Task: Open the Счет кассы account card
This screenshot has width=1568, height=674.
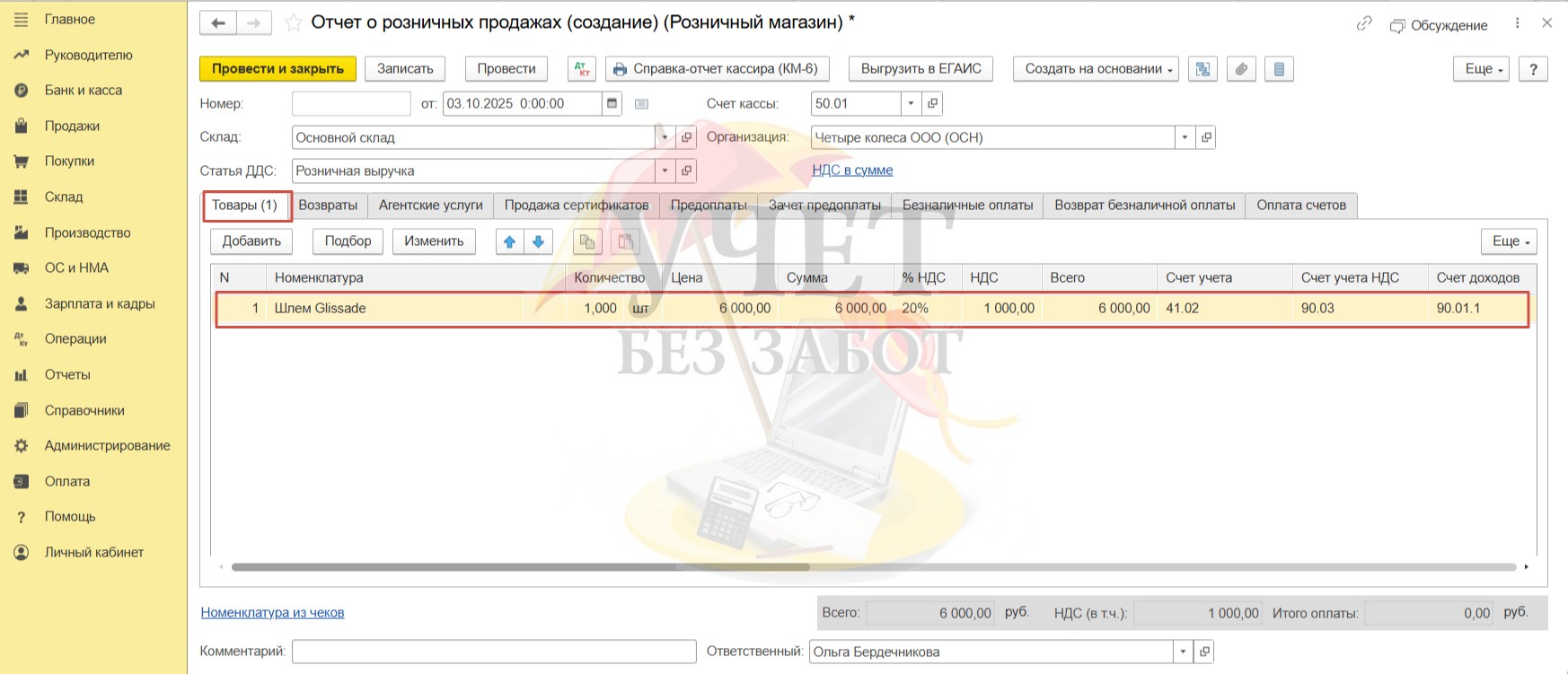Action: pyautogui.click(x=933, y=103)
